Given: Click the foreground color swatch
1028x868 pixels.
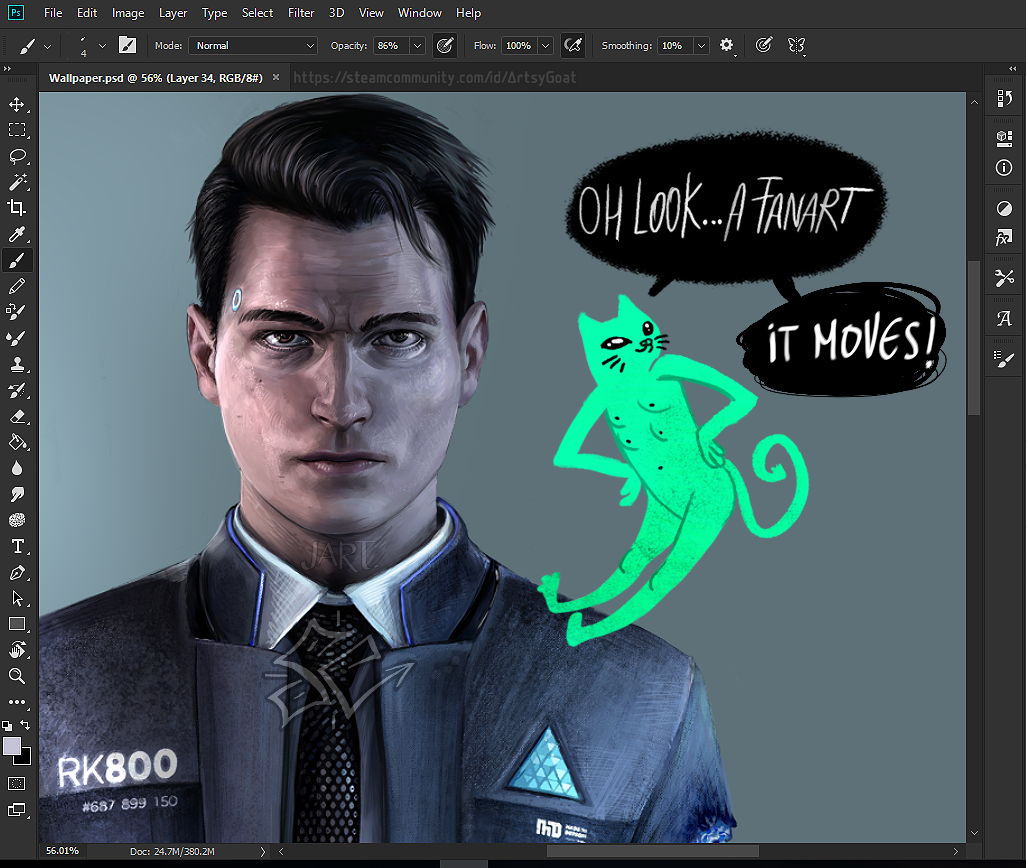Looking at the screenshot, I should coord(12,746).
